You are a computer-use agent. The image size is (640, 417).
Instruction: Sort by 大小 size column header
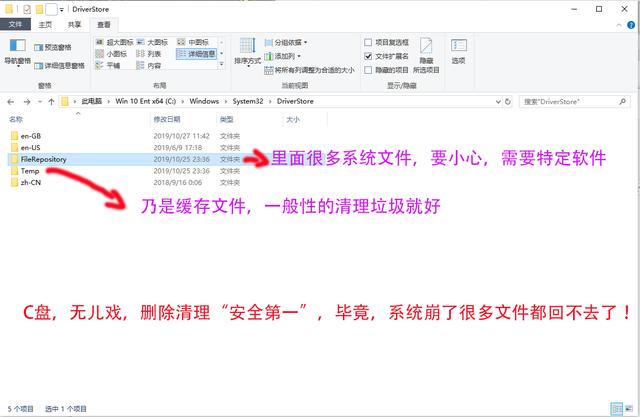(304, 120)
